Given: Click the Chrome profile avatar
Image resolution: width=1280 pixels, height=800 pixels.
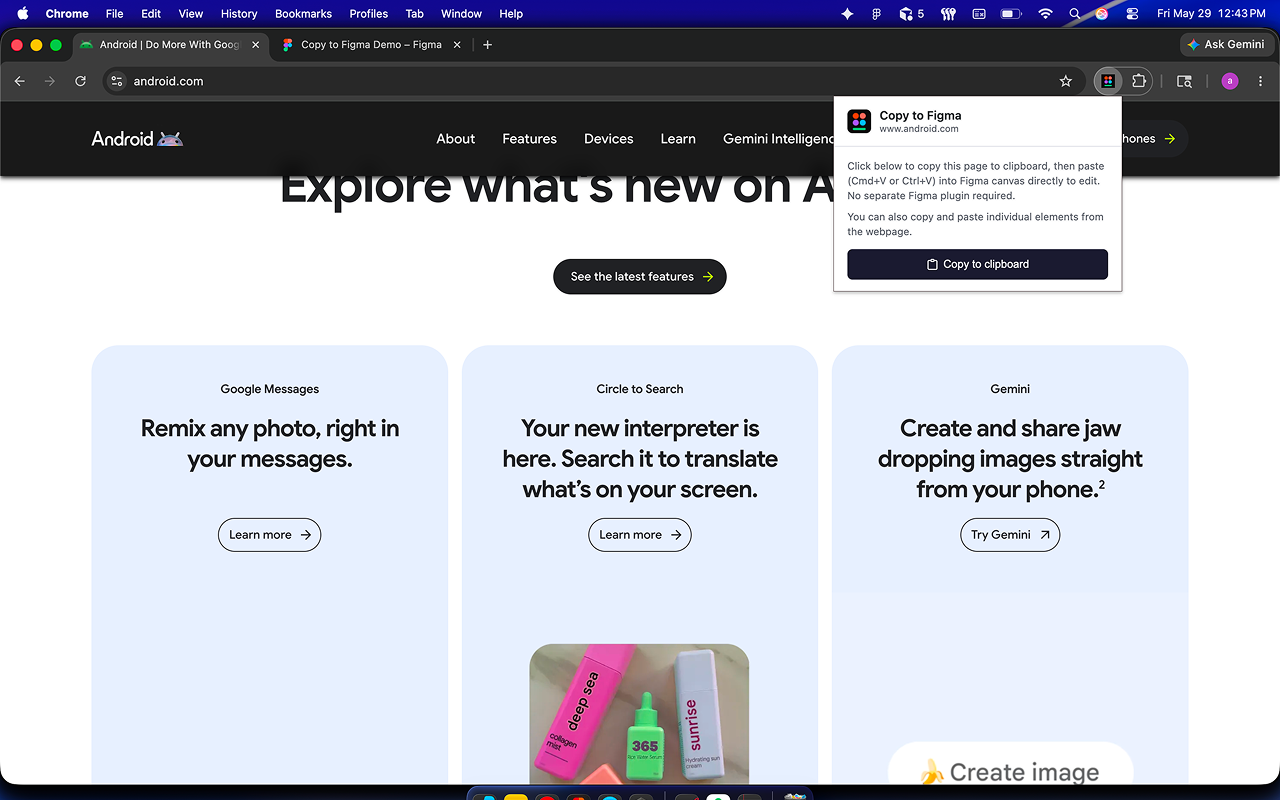Looking at the screenshot, I should click(1230, 81).
